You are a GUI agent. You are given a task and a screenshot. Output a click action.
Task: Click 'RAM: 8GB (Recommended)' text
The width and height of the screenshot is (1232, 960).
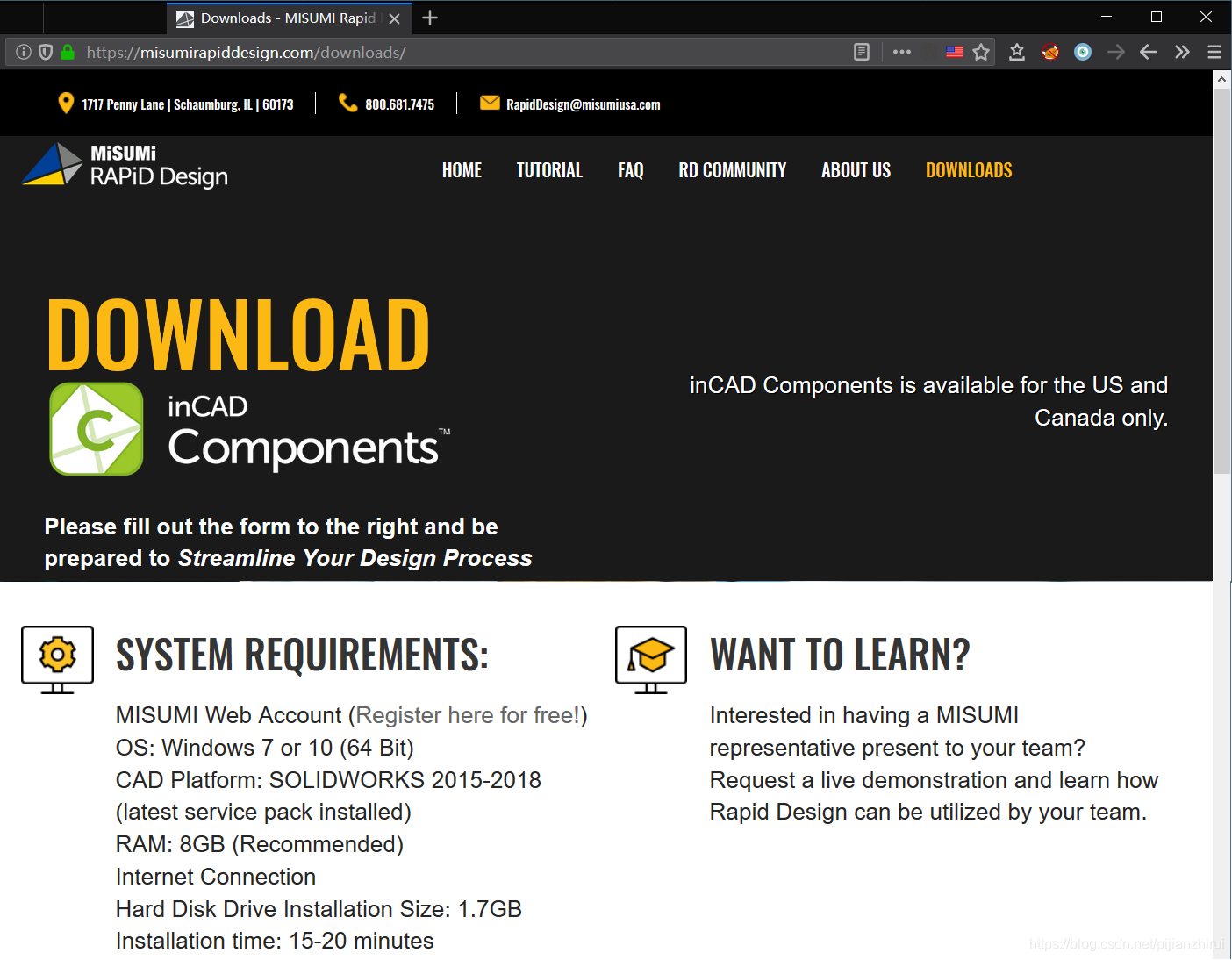pyautogui.click(x=260, y=844)
